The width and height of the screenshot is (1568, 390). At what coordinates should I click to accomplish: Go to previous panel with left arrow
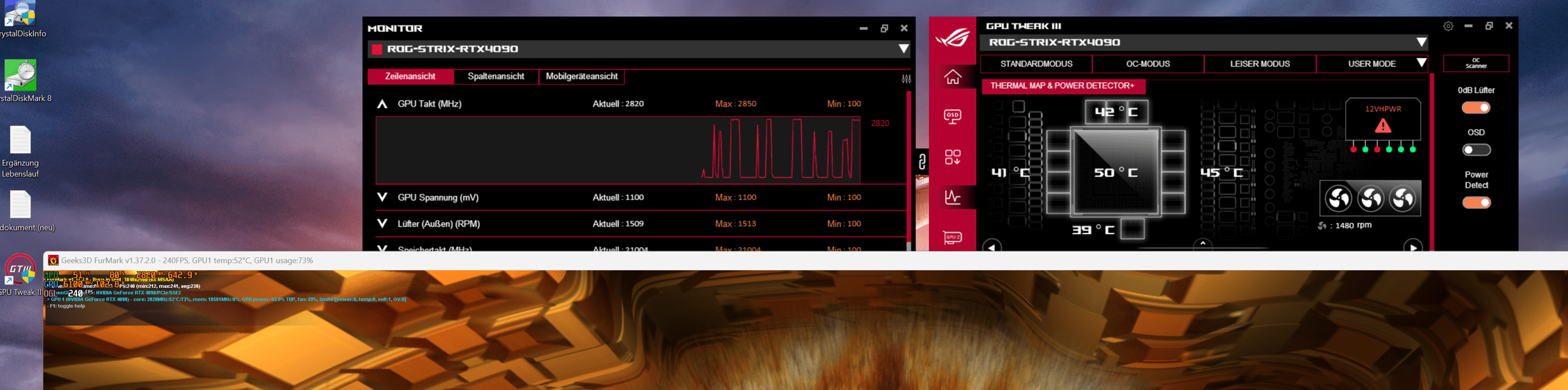point(992,246)
